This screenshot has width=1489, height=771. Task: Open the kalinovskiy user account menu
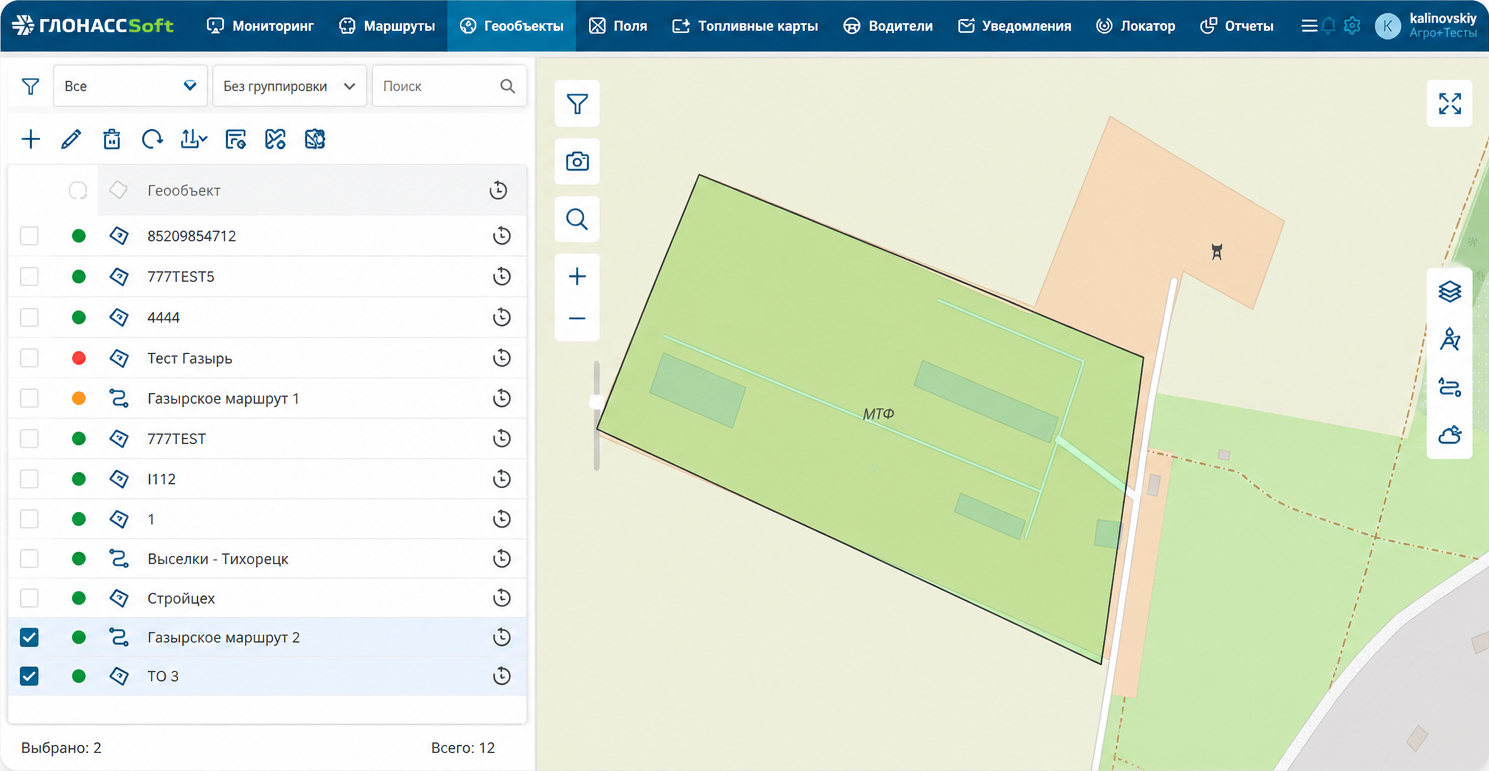click(1426, 26)
